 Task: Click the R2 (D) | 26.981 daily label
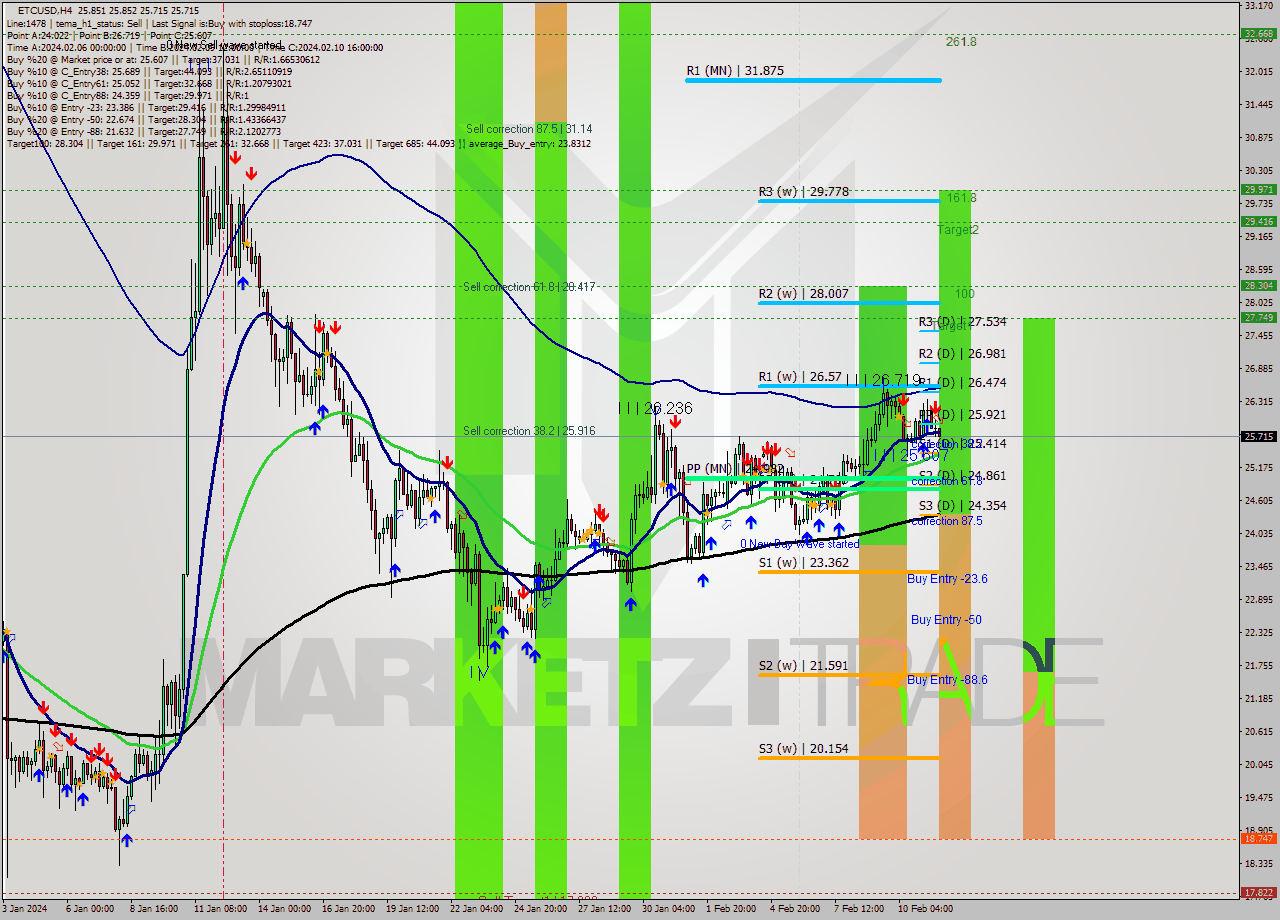[962, 354]
